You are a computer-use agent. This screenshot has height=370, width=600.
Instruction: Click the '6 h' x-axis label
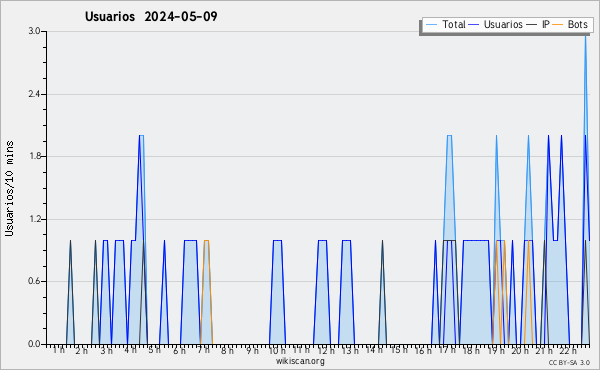tap(179, 350)
